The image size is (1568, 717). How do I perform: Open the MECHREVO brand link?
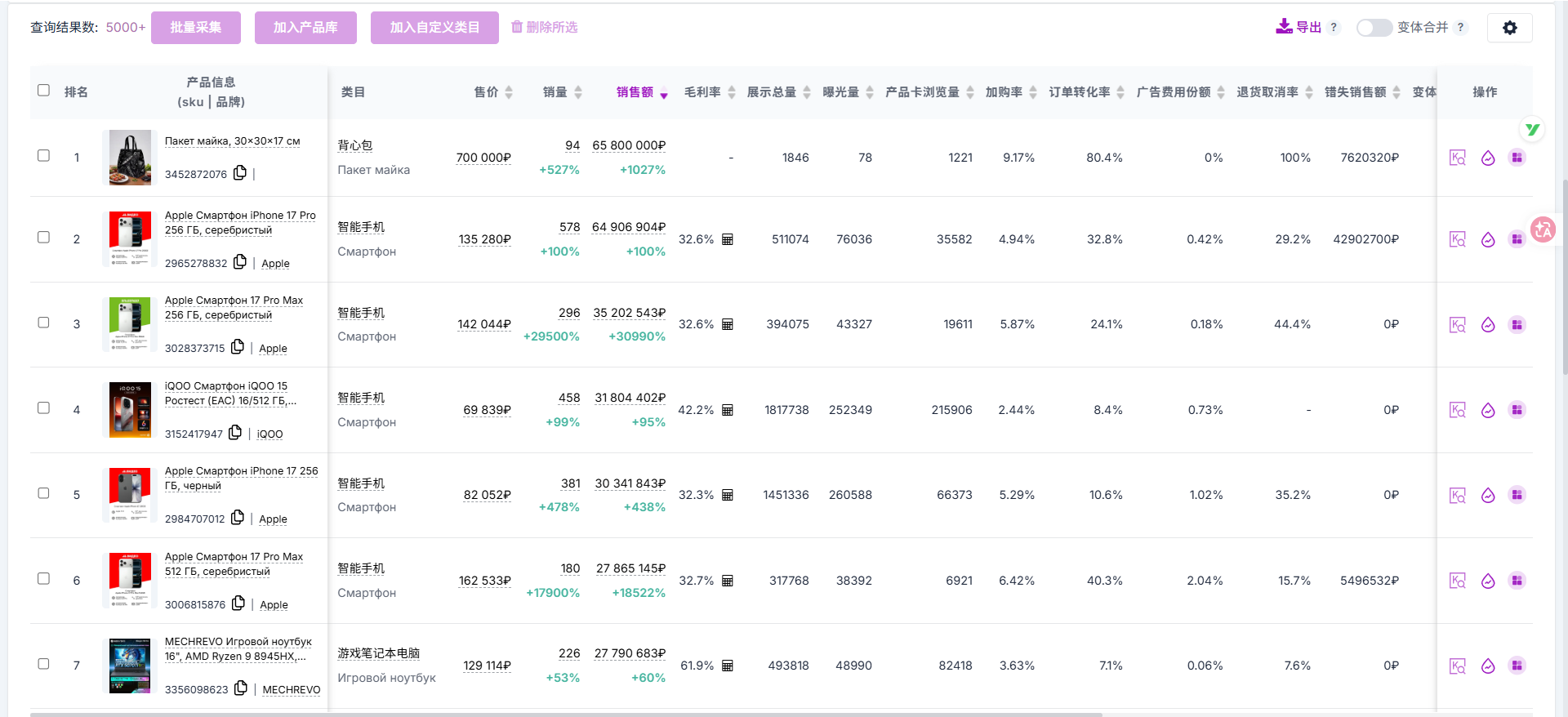[x=291, y=690]
